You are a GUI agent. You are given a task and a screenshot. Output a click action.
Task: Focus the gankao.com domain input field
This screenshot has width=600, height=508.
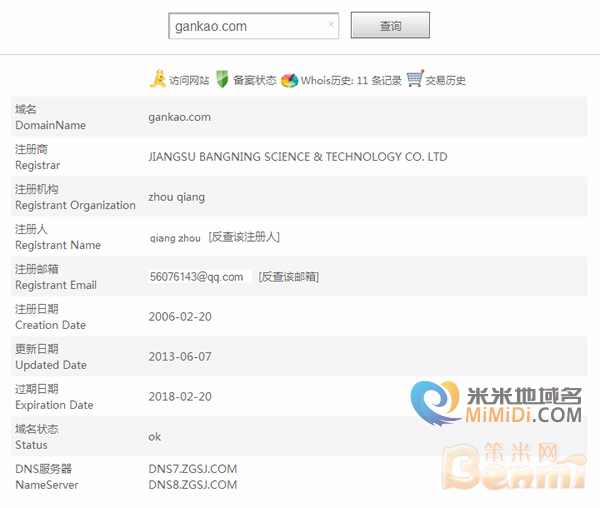[x=253, y=26]
